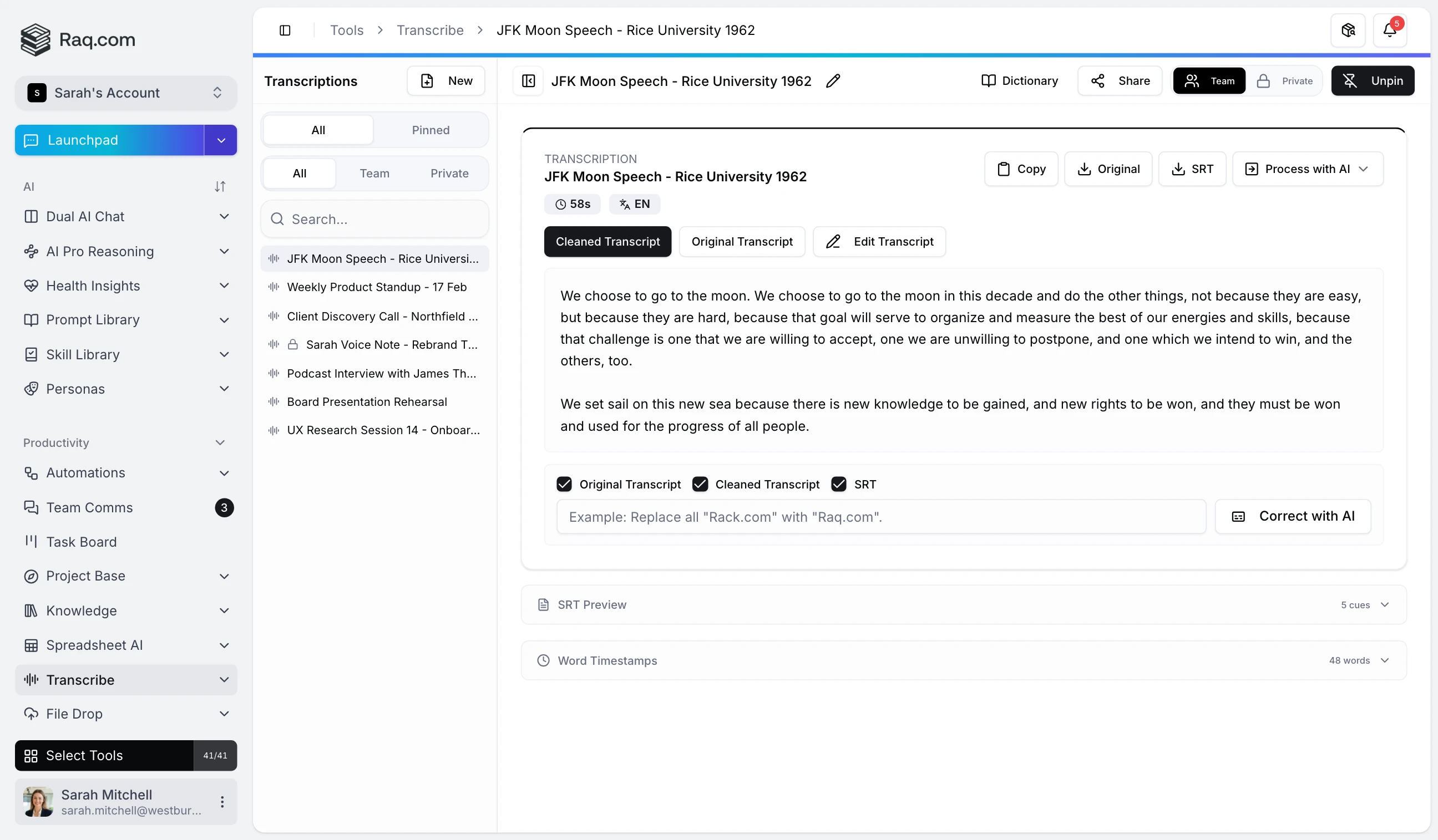Click the transcription search field
Screen dimensions: 1438x840
coord(374,219)
